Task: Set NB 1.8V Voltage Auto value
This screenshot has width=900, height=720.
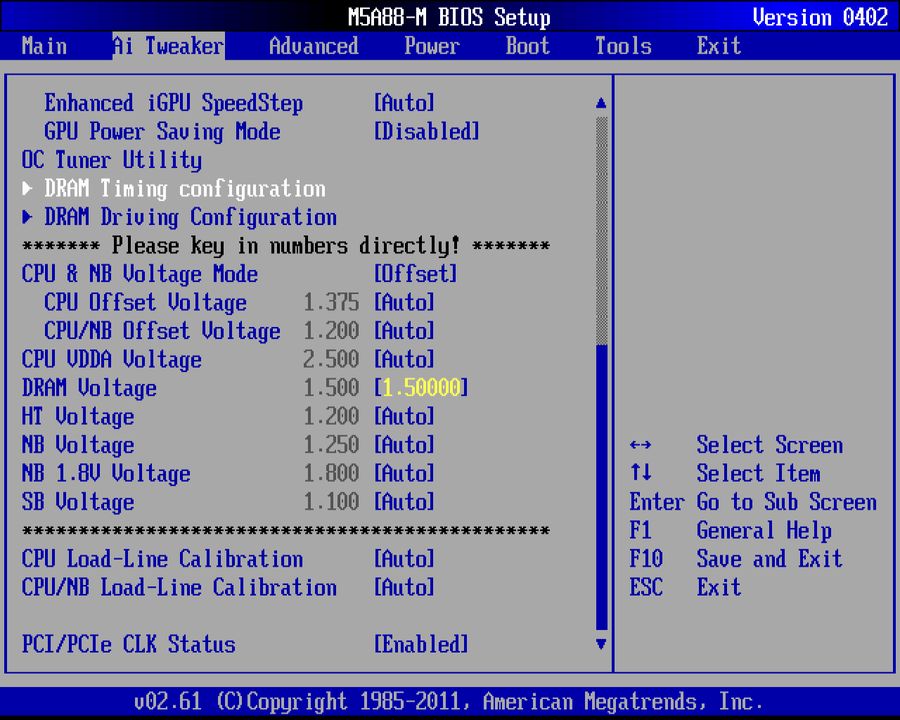Action: pyautogui.click(x=404, y=473)
